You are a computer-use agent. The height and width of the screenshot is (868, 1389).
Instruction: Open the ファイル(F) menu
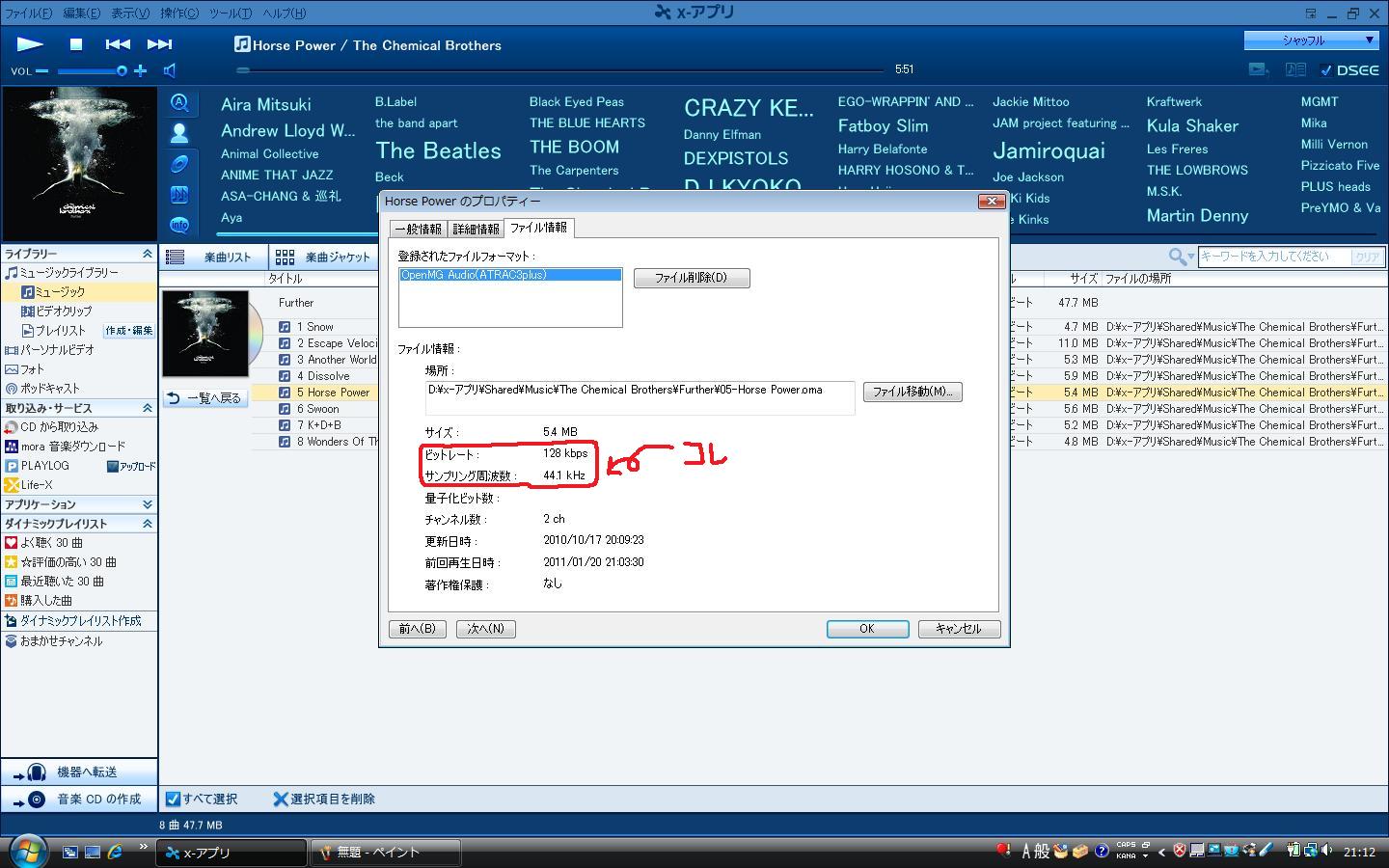[29, 14]
